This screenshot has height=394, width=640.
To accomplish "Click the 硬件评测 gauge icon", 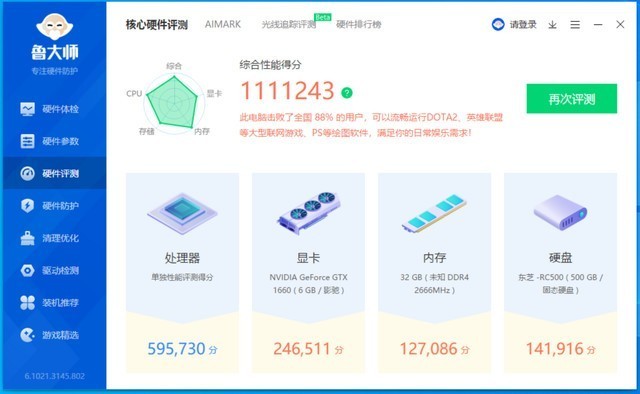I will 27,174.
